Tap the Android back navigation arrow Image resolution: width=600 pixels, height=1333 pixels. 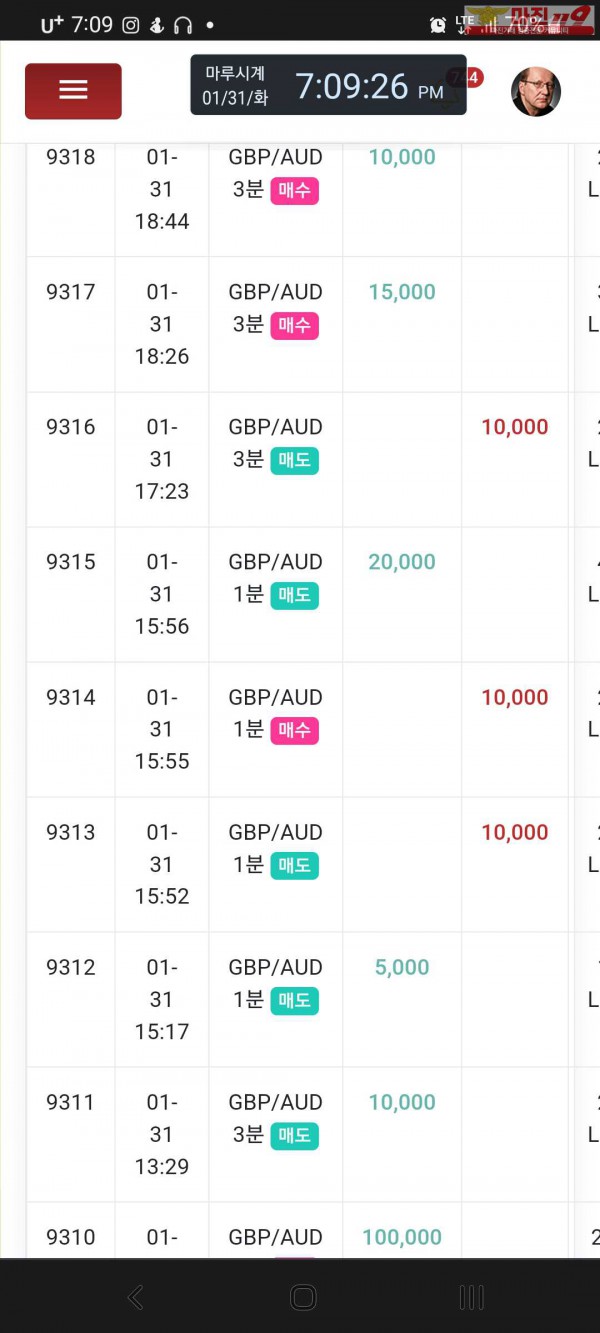coord(136,1297)
